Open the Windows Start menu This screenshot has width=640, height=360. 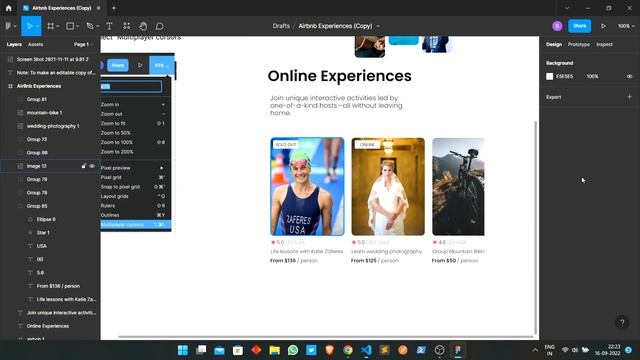[182, 350]
